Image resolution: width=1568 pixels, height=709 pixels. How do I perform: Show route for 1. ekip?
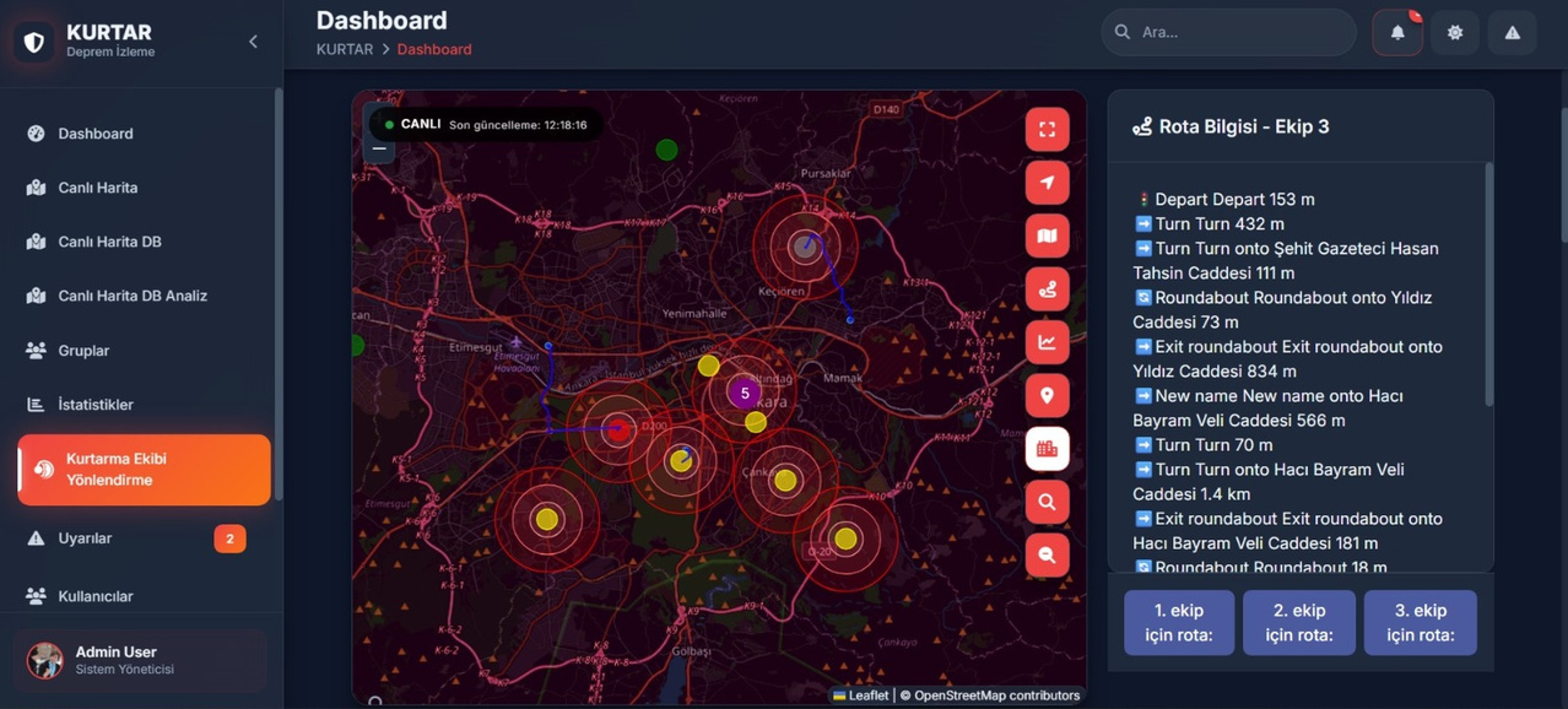click(1178, 622)
